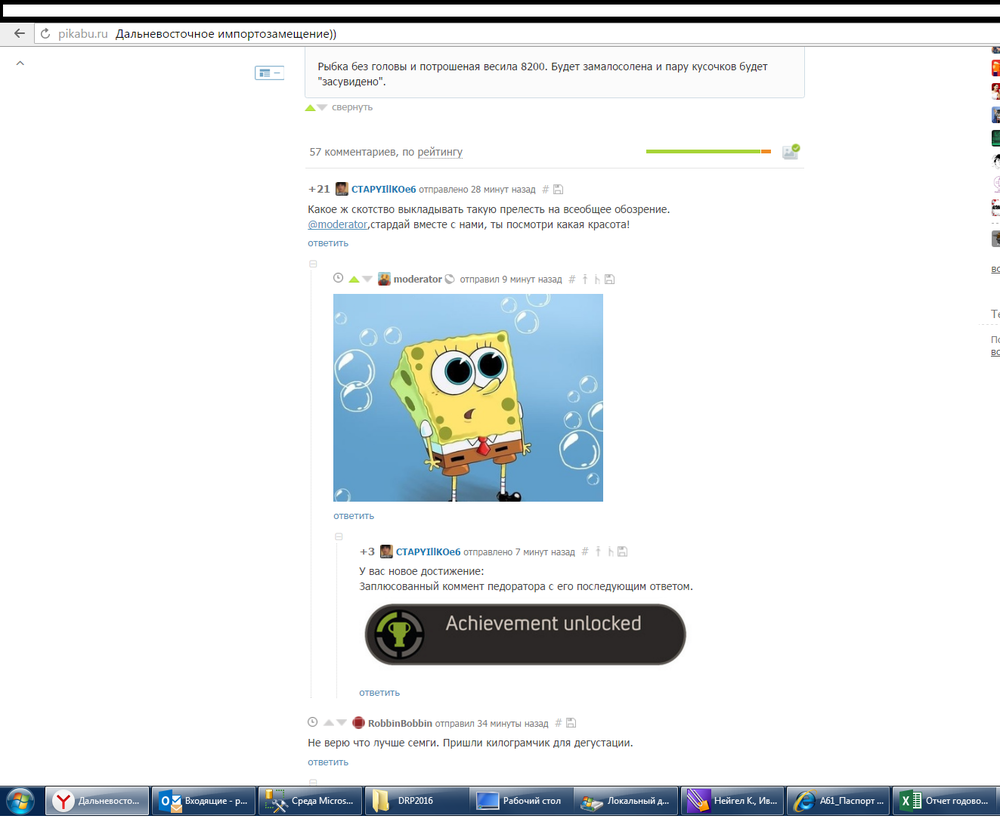
Task: Switch to Yandex Browser taskbar item
Action: click(98, 801)
